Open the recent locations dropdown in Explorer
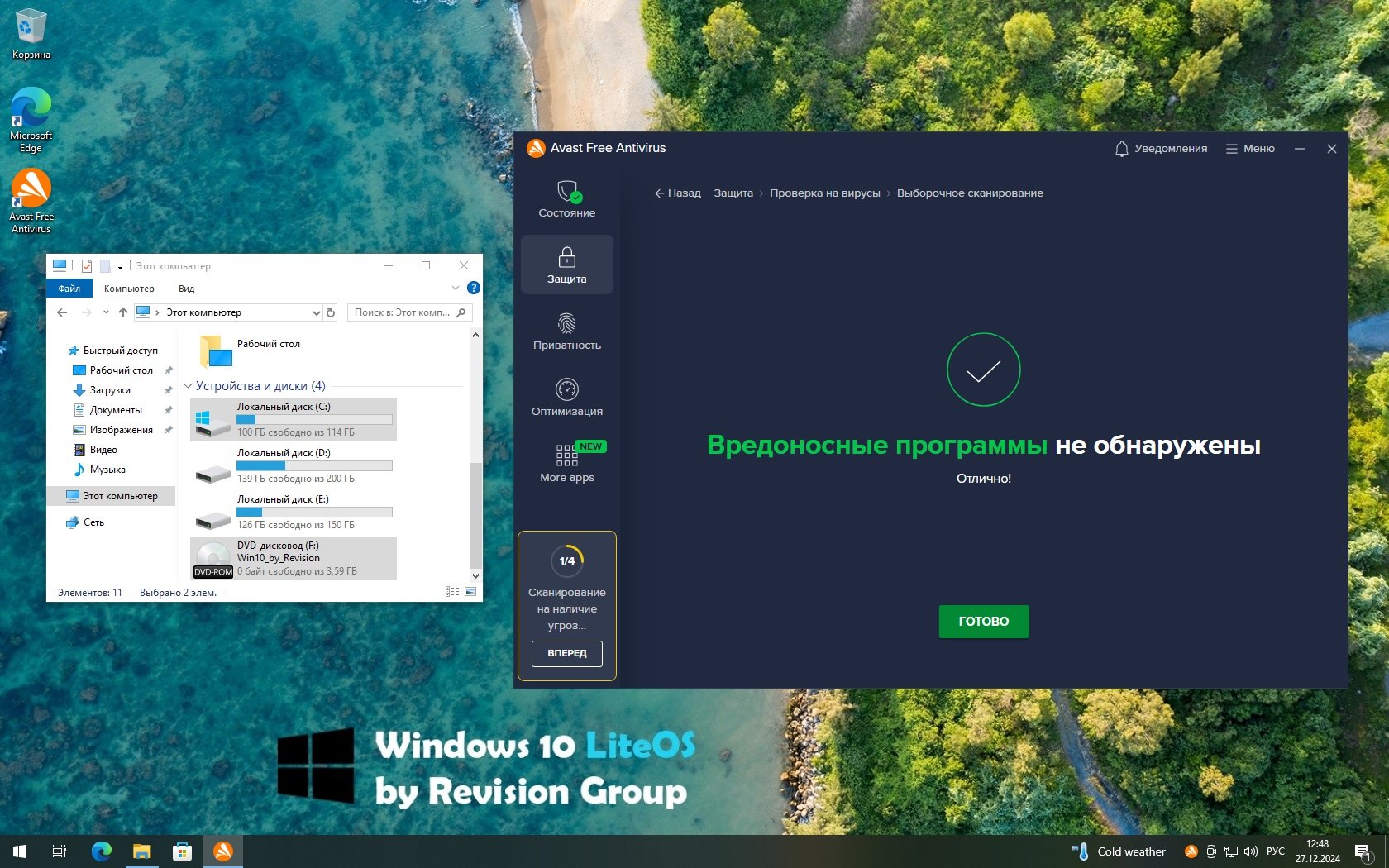Viewport: 1389px width, 868px height. 106,312
